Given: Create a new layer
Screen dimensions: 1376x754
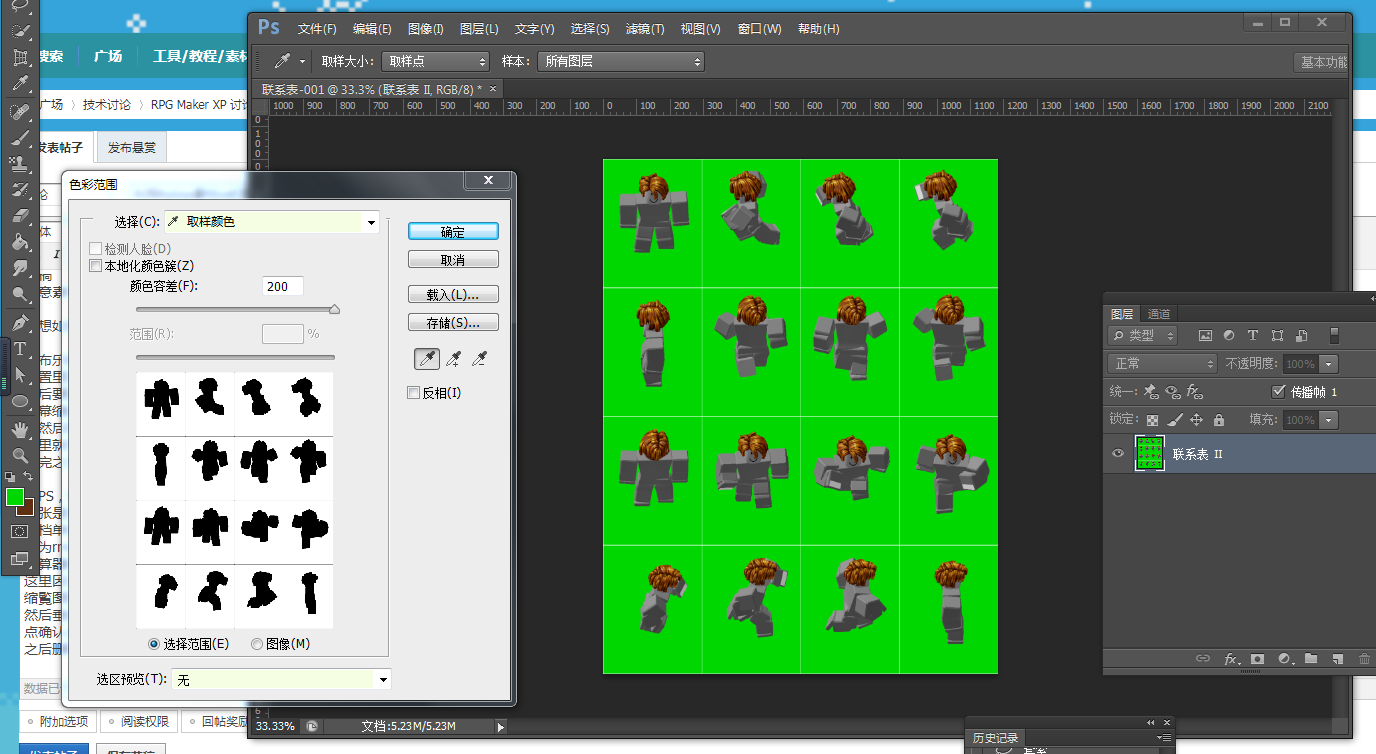Looking at the screenshot, I should point(1337,660).
